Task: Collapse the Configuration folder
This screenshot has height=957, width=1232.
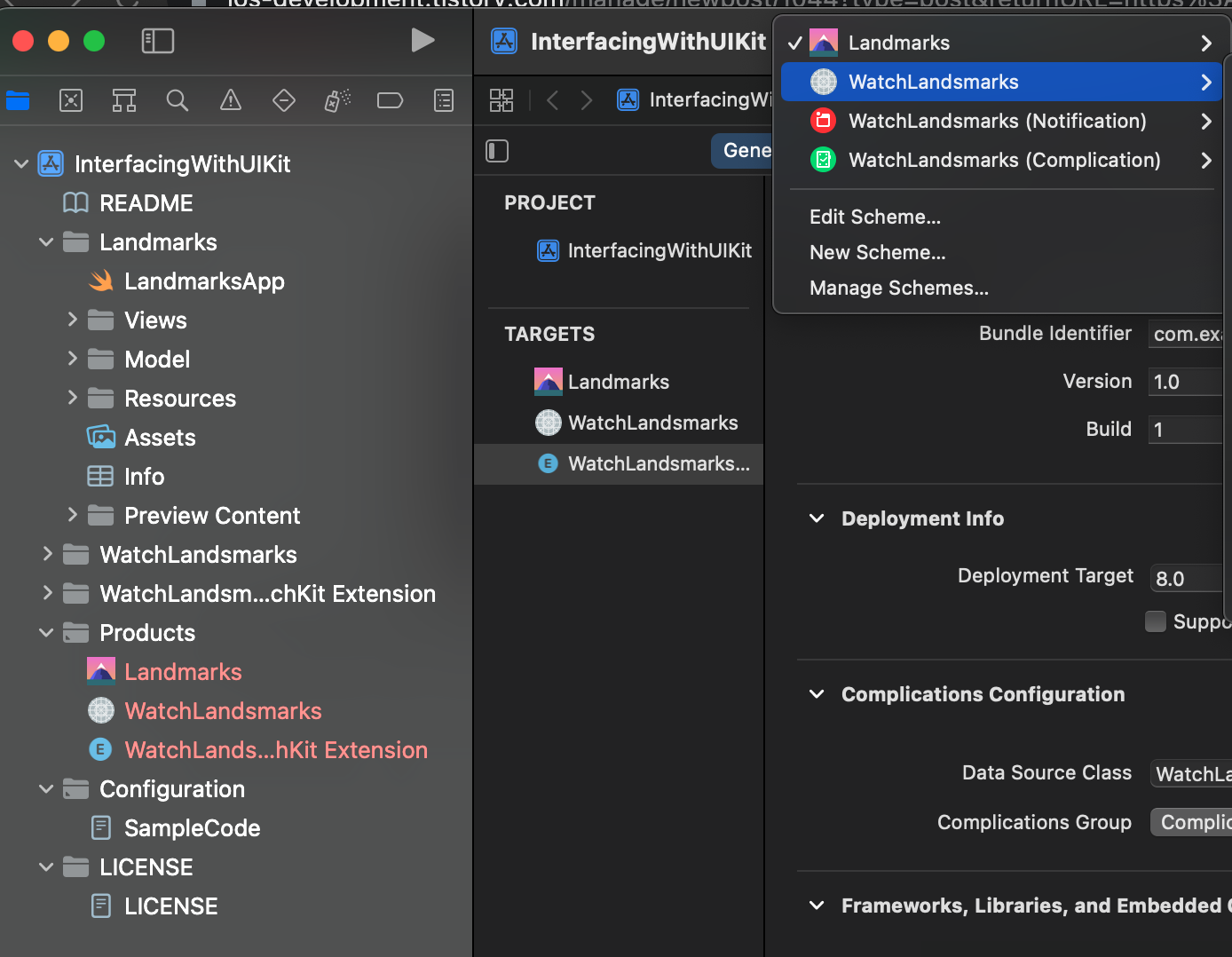Action: click(46, 788)
